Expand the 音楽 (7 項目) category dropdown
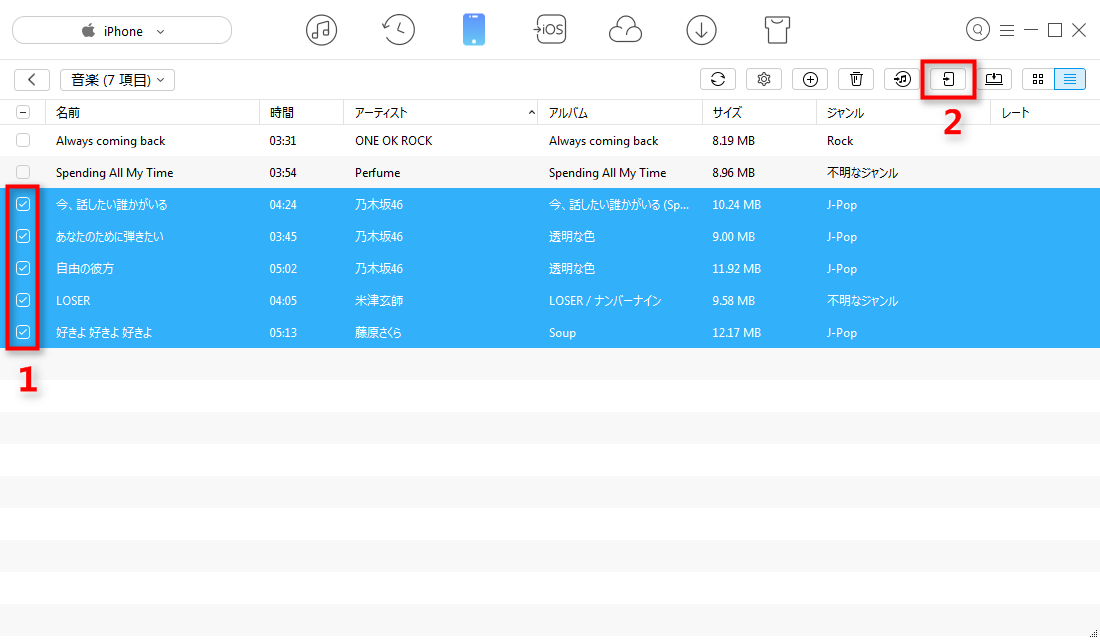The width and height of the screenshot is (1100, 640). tap(117, 80)
